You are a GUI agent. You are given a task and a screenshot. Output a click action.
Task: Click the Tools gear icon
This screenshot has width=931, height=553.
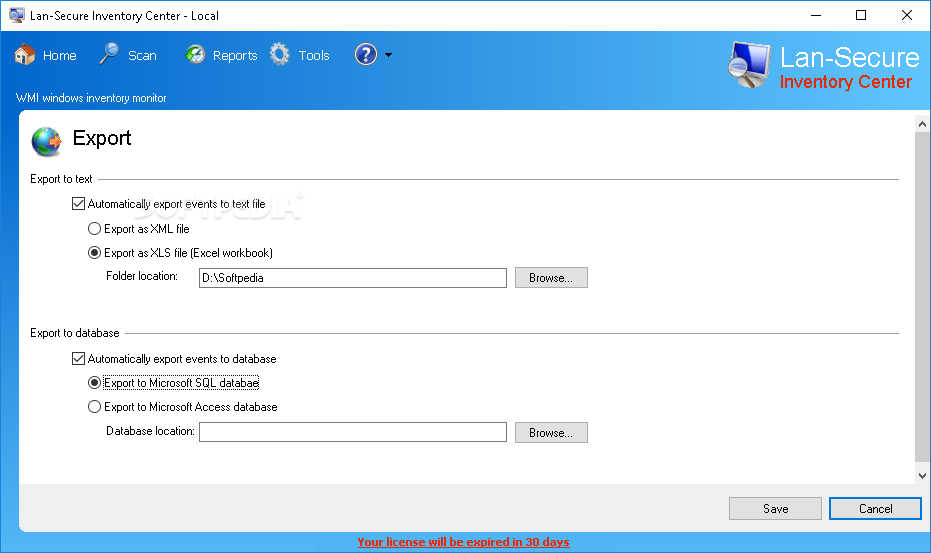point(280,54)
